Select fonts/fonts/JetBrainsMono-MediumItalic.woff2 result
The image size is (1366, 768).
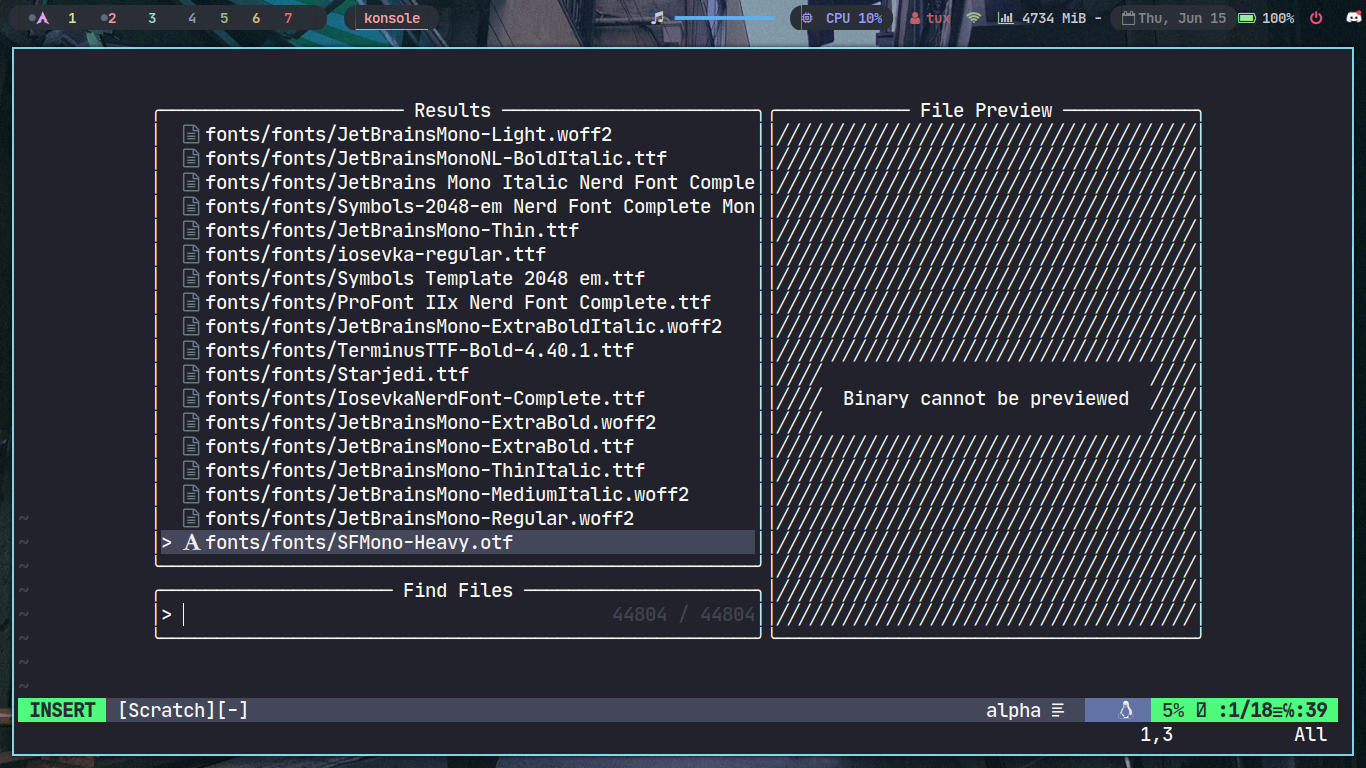[458, 494]
